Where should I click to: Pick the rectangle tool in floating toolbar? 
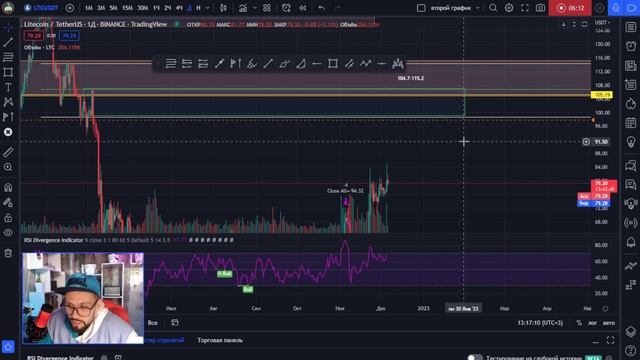point(333,64)
